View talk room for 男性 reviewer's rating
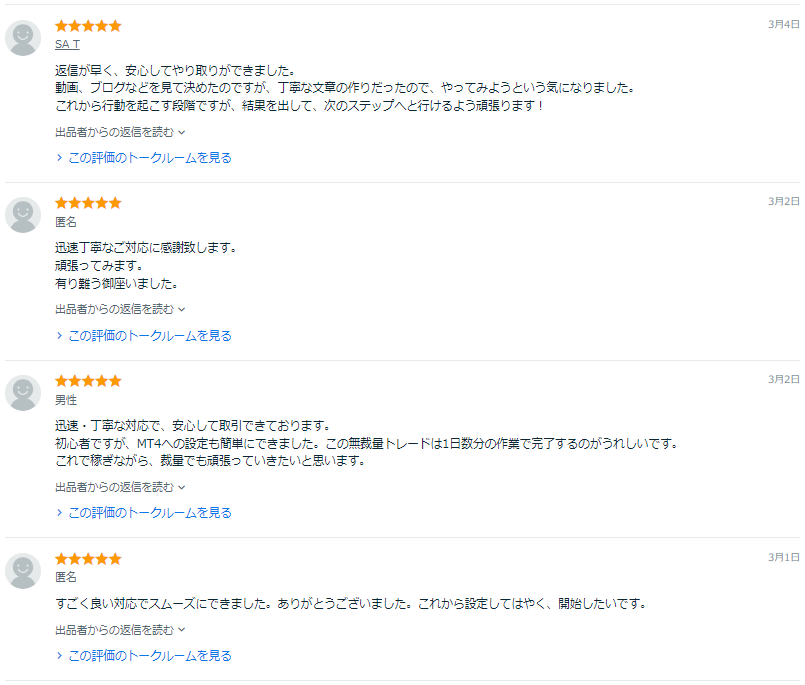 (x=149, y=513)
